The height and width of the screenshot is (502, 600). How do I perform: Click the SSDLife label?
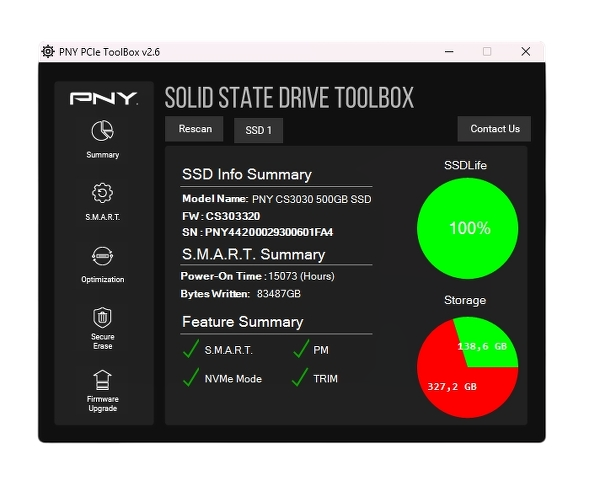[x=465, y=165]
